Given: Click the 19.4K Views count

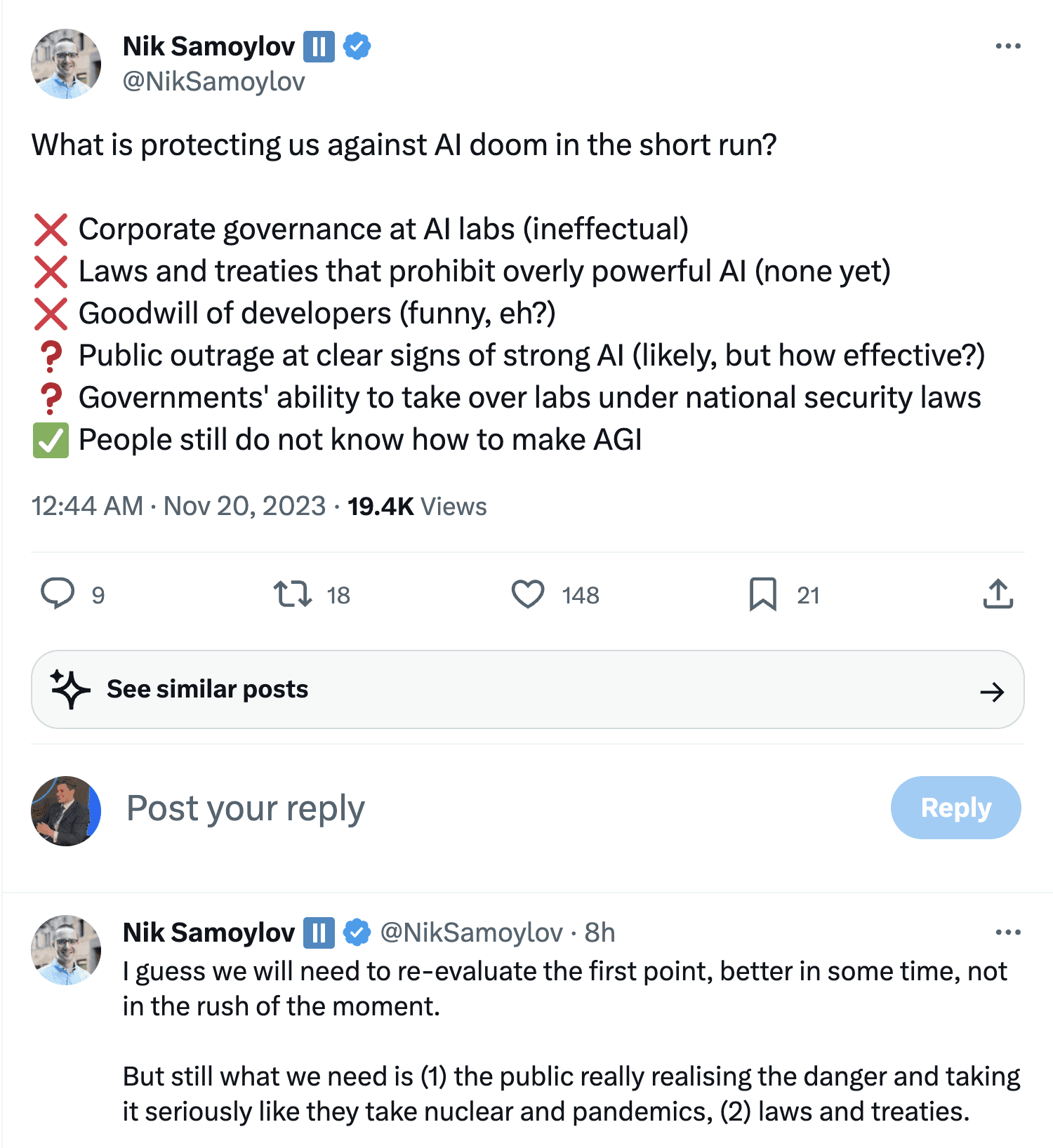Looking at the screenshot, I should coord(417,506).
